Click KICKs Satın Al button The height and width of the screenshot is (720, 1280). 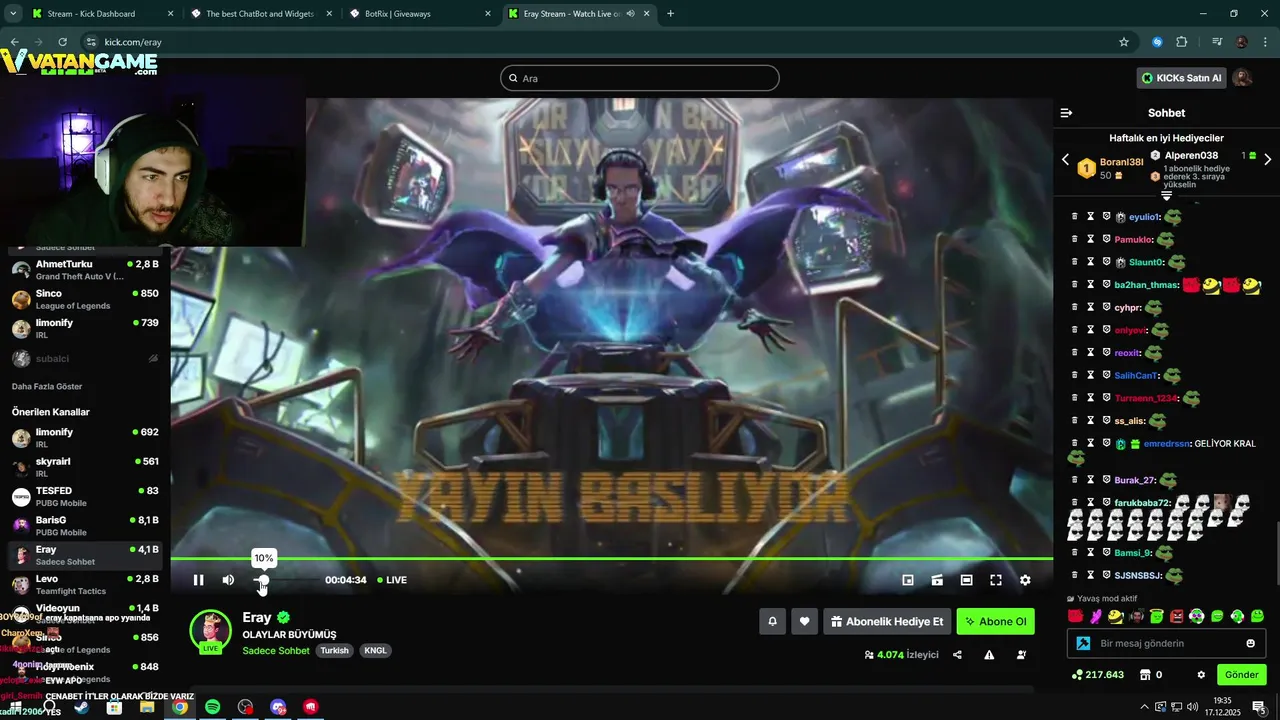(1181, 78)
